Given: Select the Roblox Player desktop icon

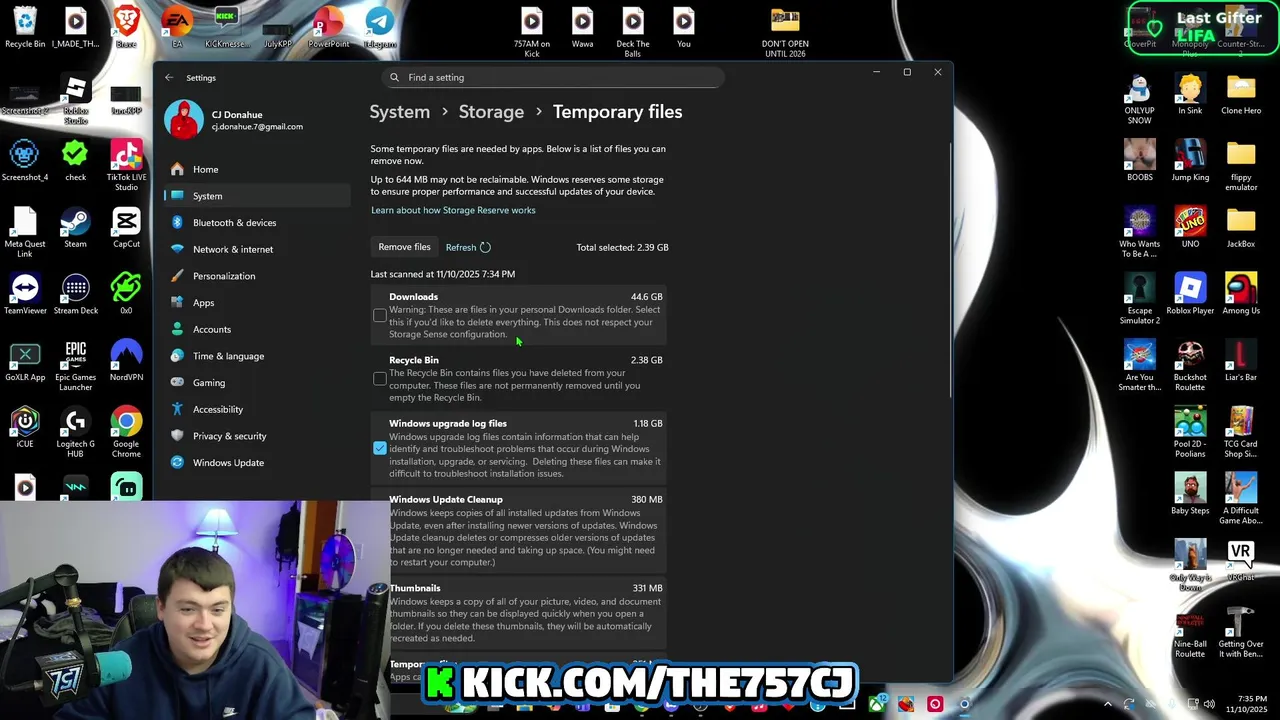Looking at the screenshot, I should (1190, 295).
